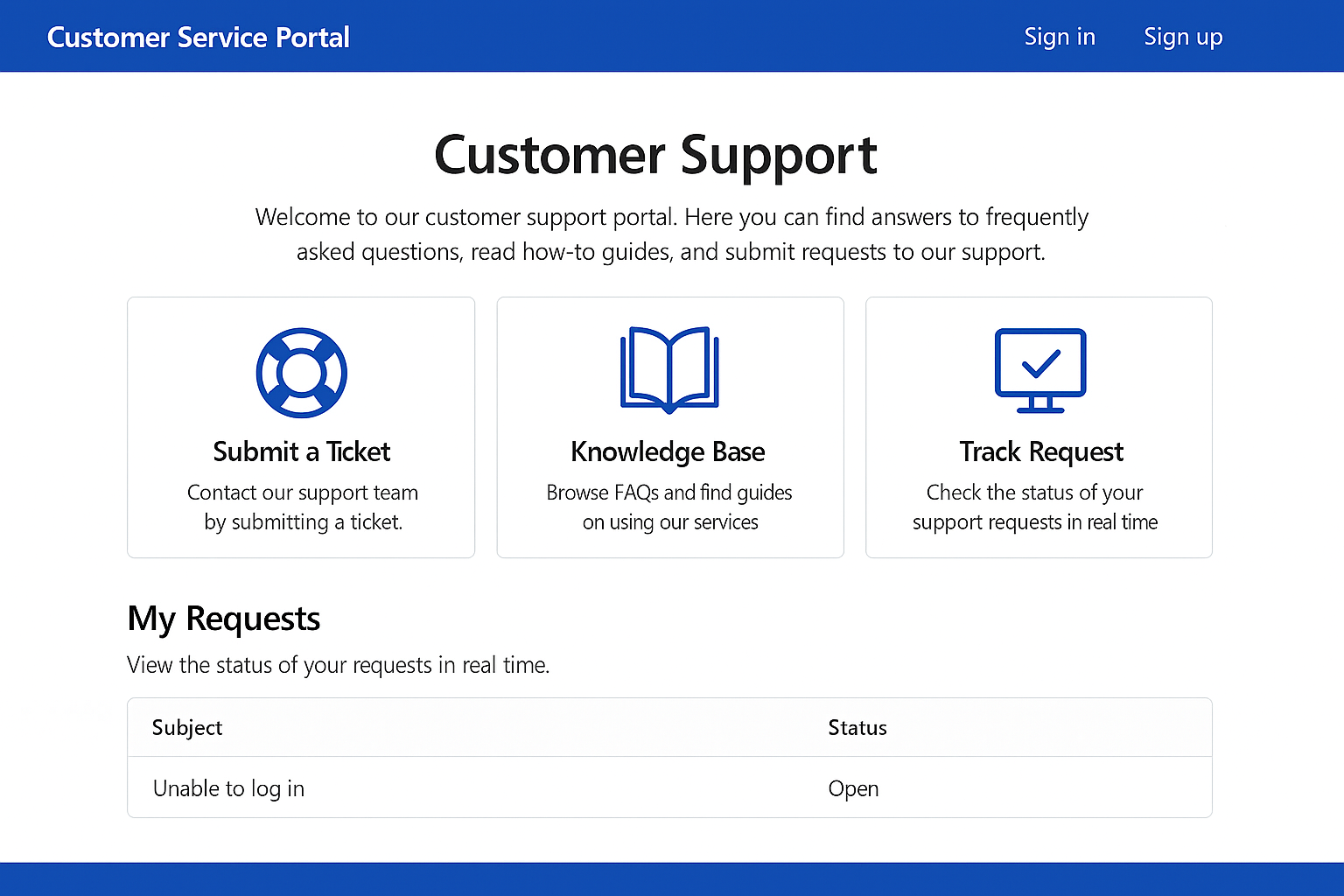Sort by the Subject column header
Viewport: 1344px width, 896px height.
(x=186, y=727)
